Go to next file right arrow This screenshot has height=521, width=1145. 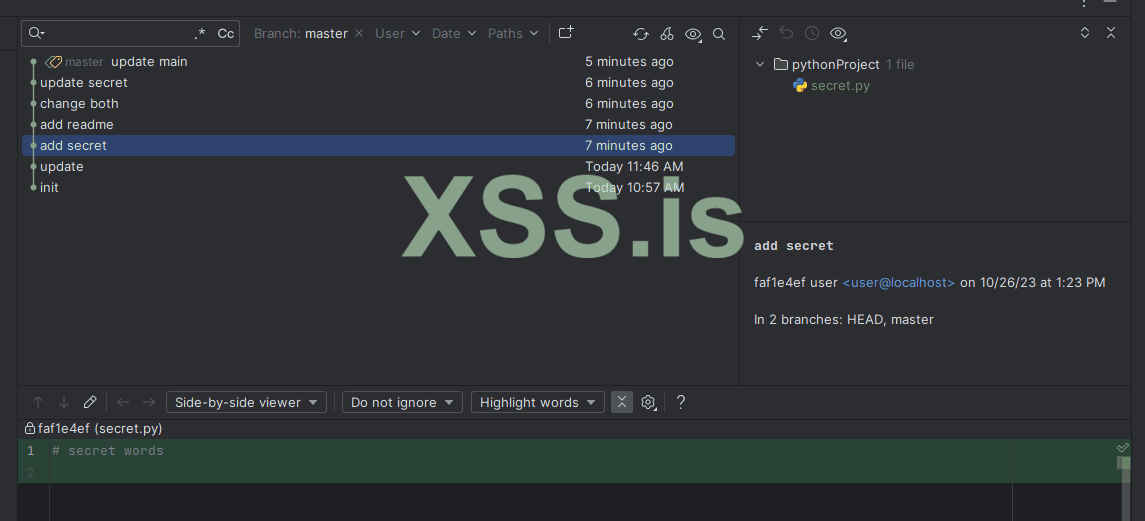point(149,402)
